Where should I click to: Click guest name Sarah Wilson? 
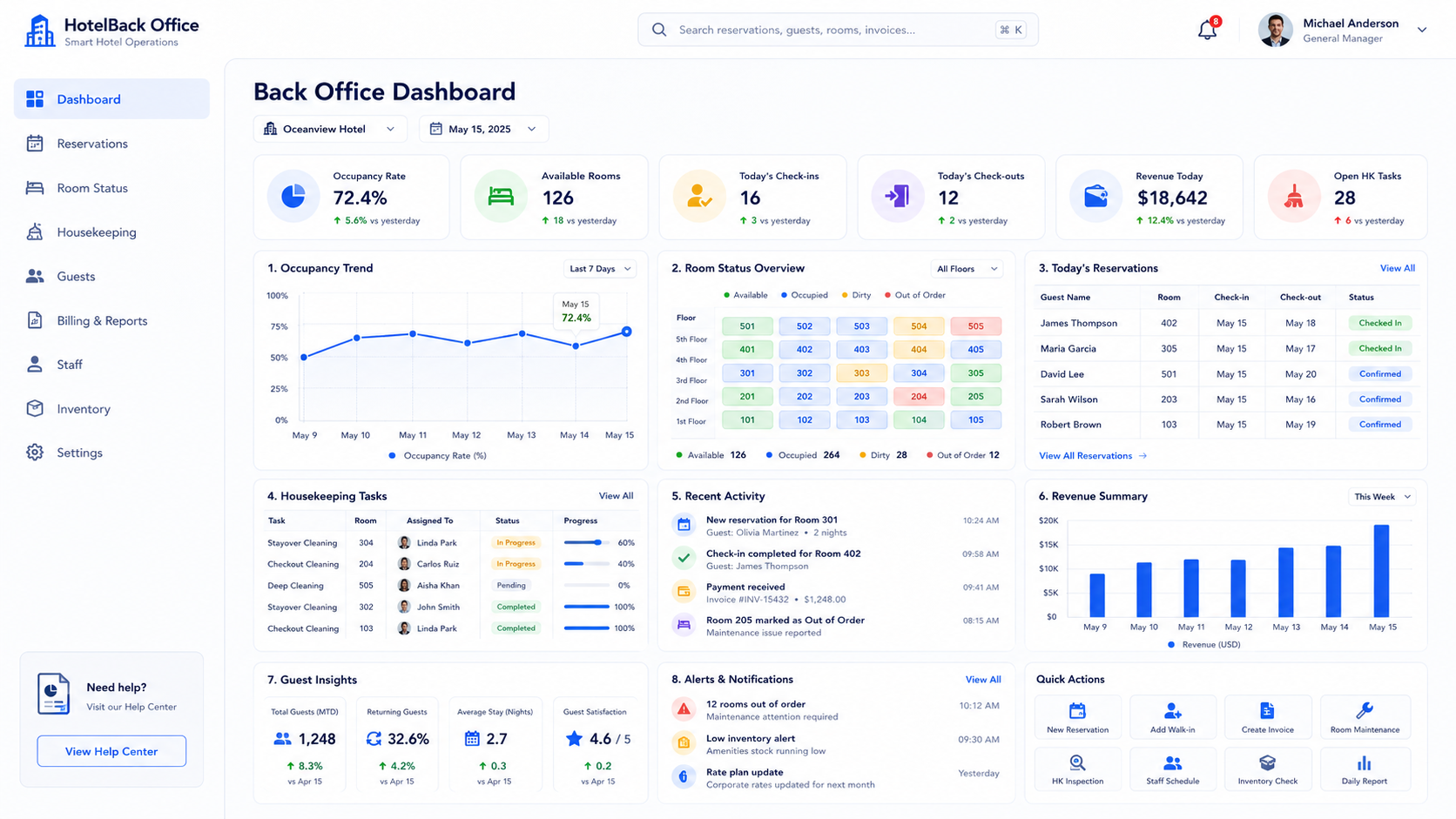(1068, 399)
